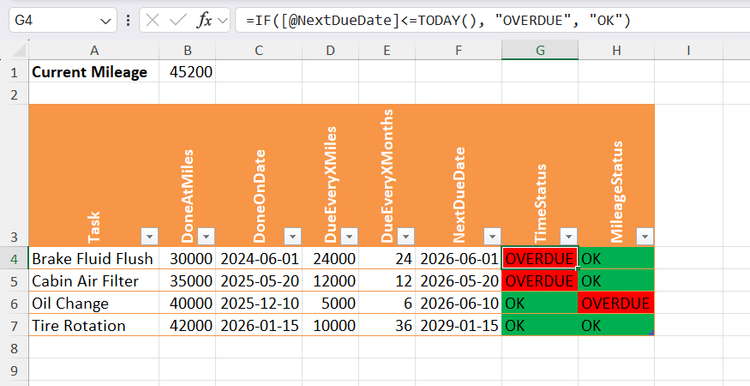Click the 24000 DueEveryXMiles cell
This screenshot has height=386, width=750.
point(331,258)
